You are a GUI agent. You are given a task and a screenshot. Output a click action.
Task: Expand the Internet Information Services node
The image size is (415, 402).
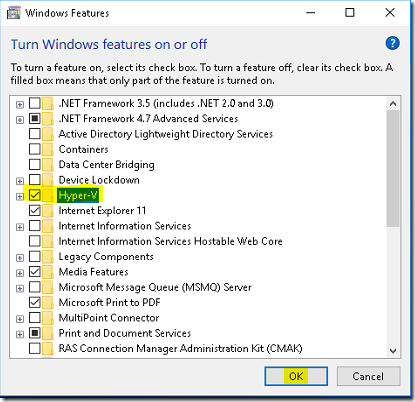pos(20,227)
